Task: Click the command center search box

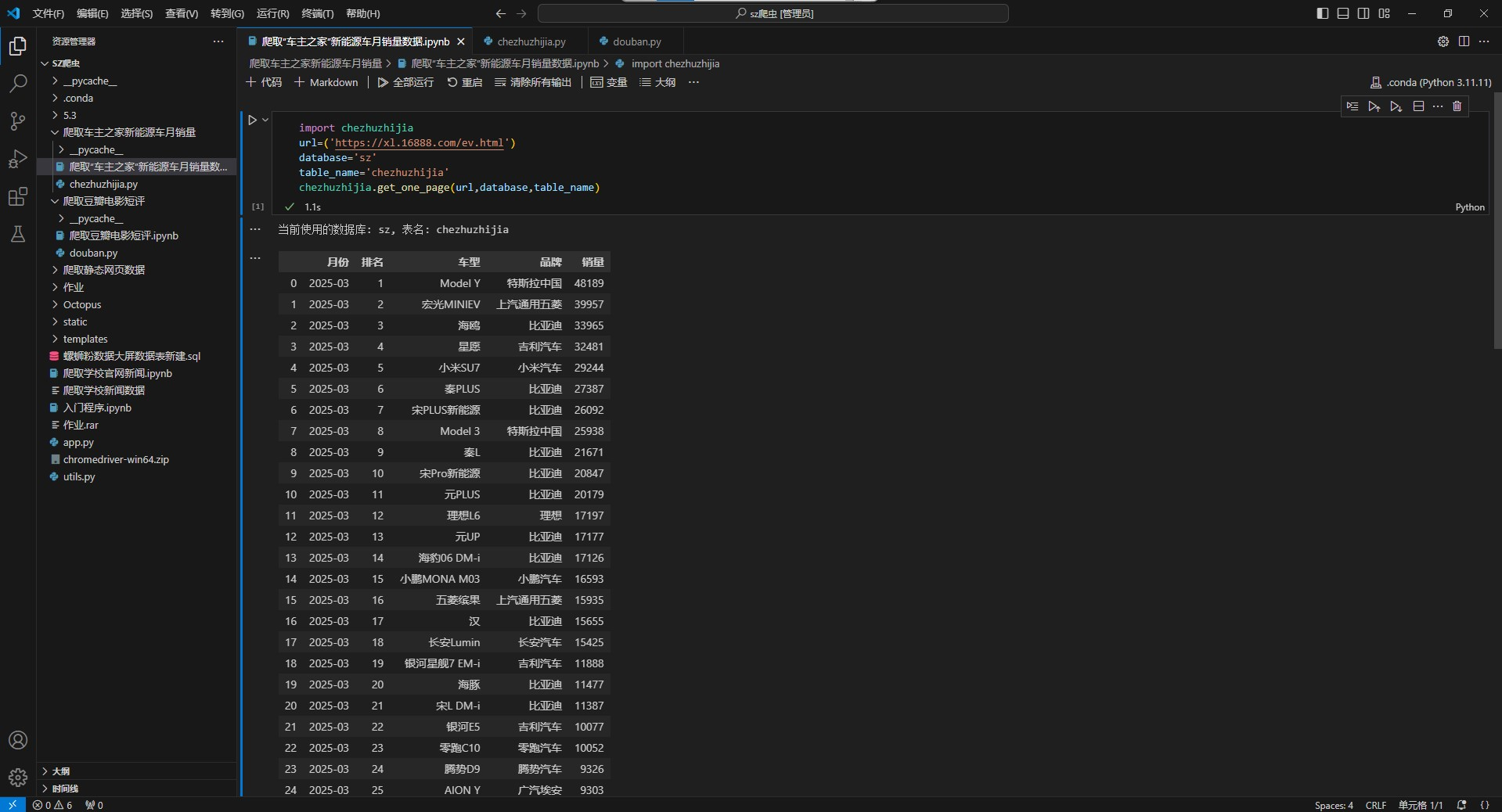Action: (x=773, y=13)
